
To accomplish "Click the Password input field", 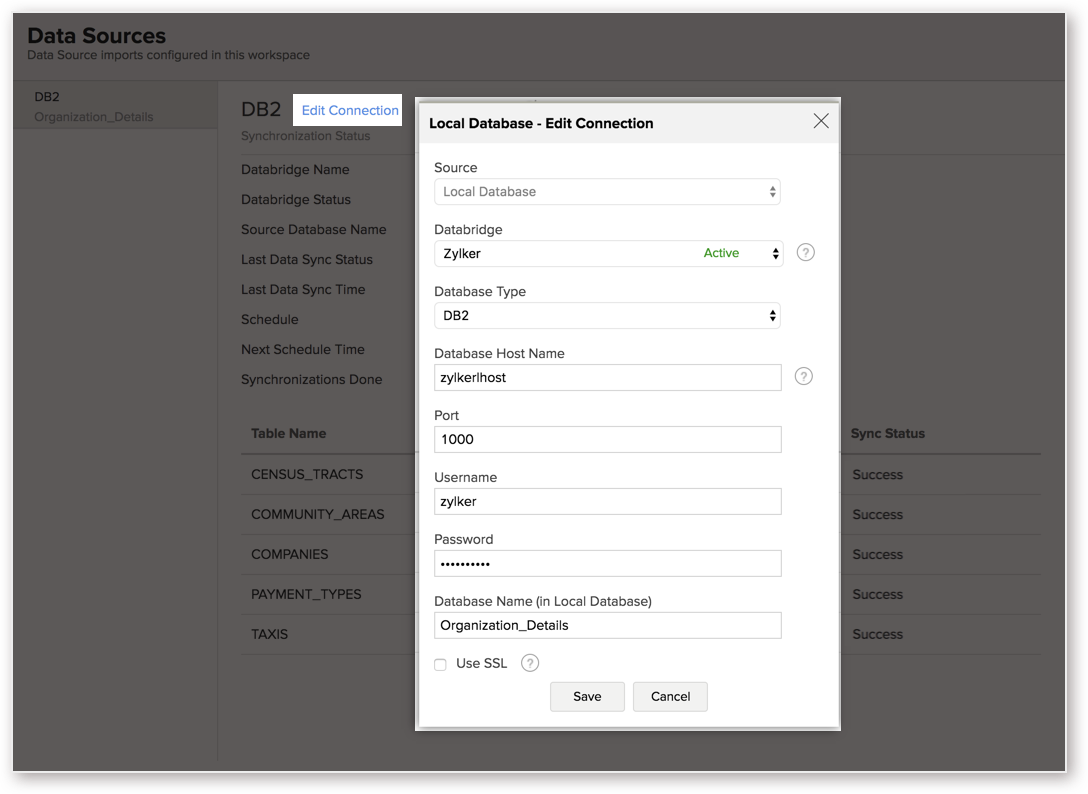I will 608,564.
